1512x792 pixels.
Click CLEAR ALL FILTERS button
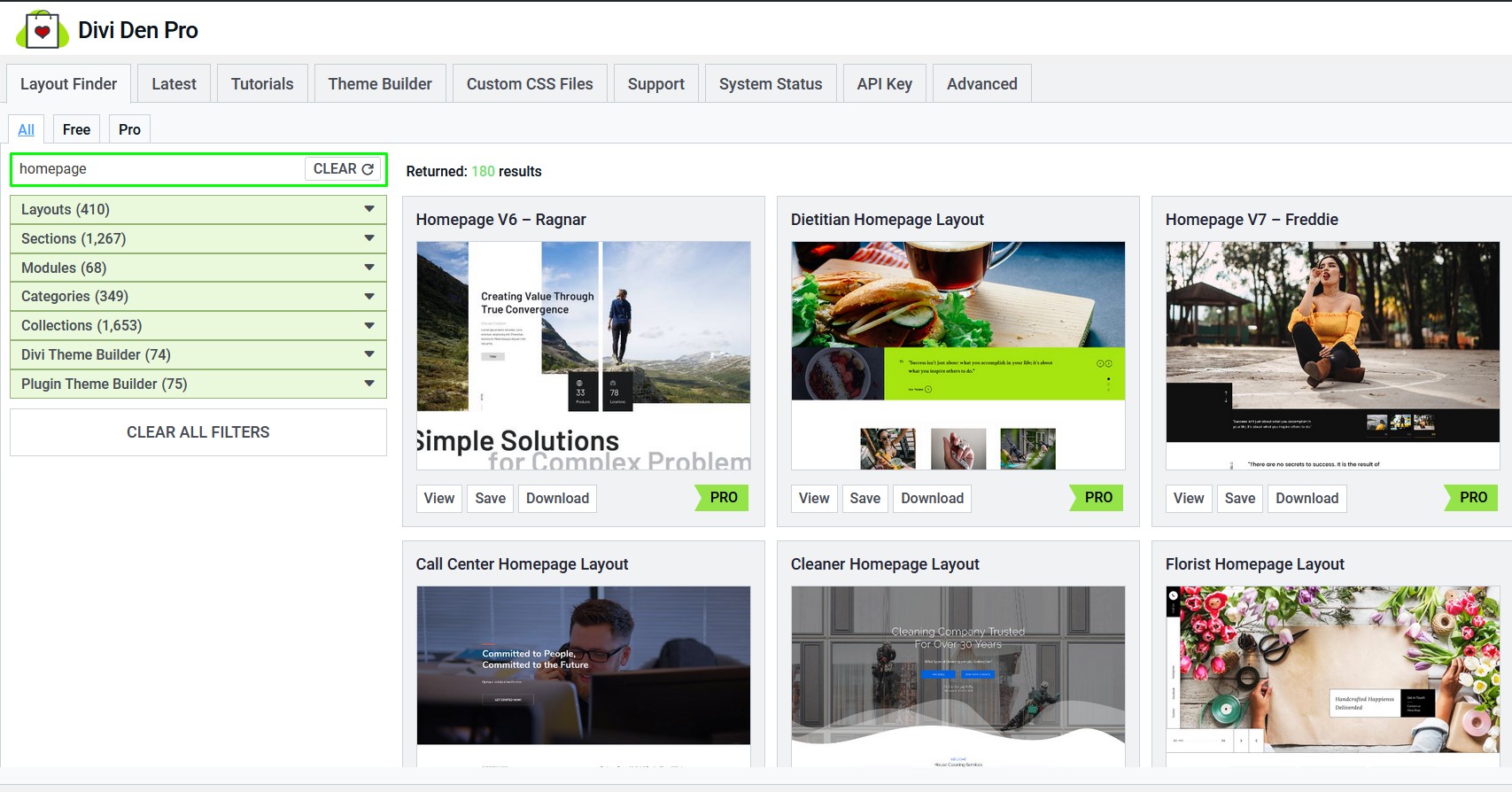(198, 432)
